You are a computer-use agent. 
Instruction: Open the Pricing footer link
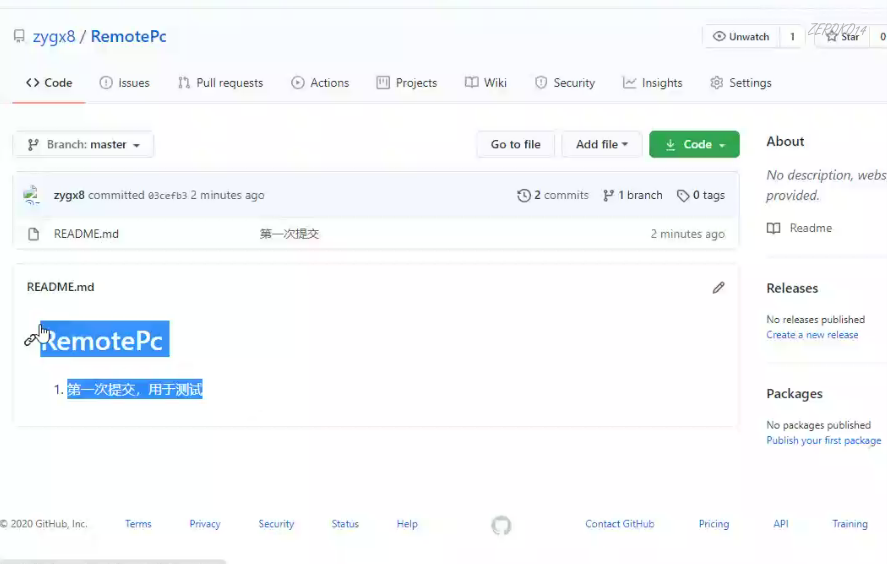click(714, 524)
